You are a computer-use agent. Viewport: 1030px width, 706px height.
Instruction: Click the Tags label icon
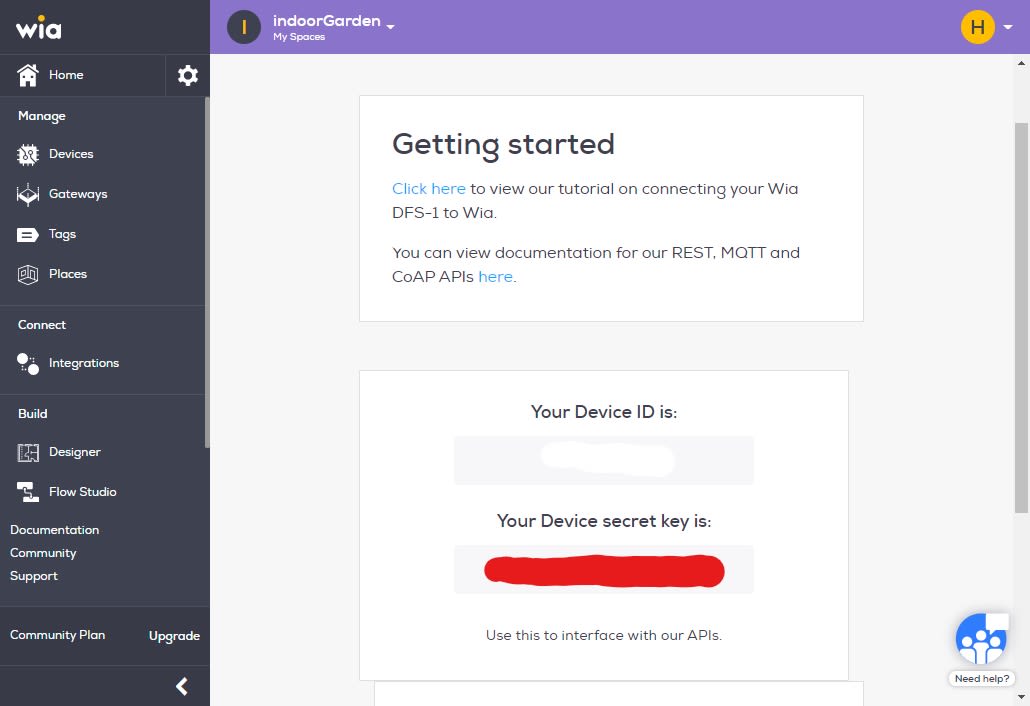(x=28, y=234)
